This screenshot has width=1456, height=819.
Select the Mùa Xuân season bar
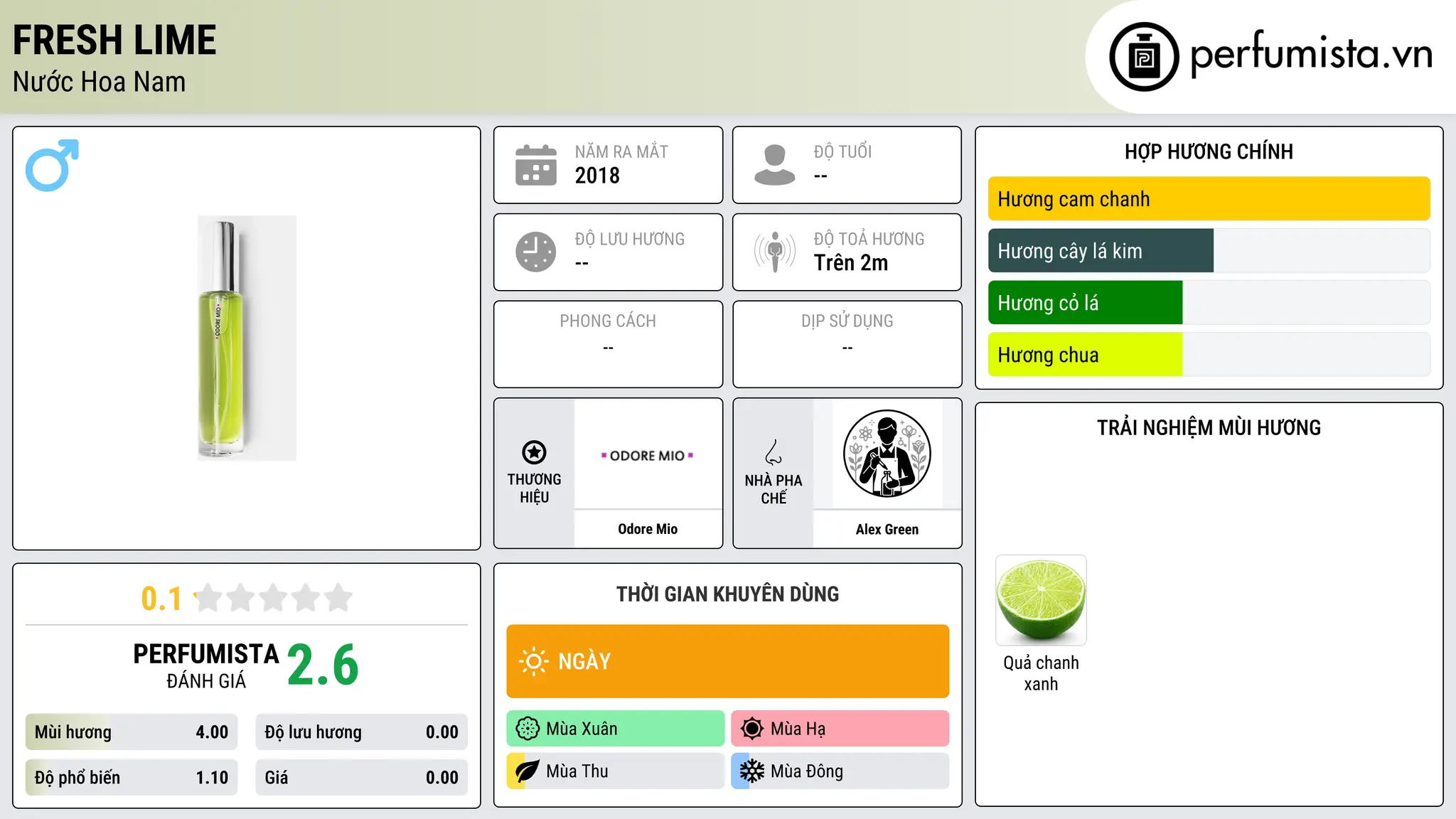coord(616,729)
